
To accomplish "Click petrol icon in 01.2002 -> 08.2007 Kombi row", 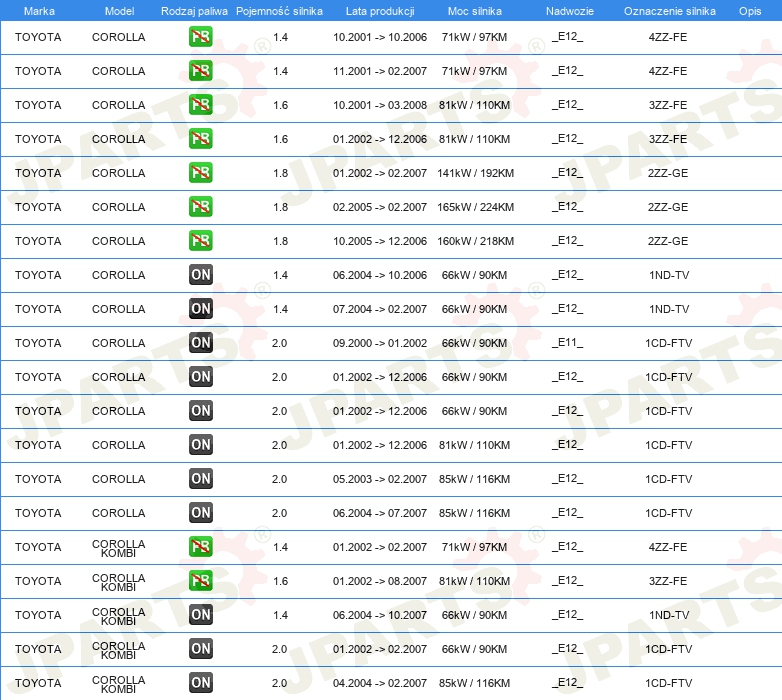I will [200, 581].
